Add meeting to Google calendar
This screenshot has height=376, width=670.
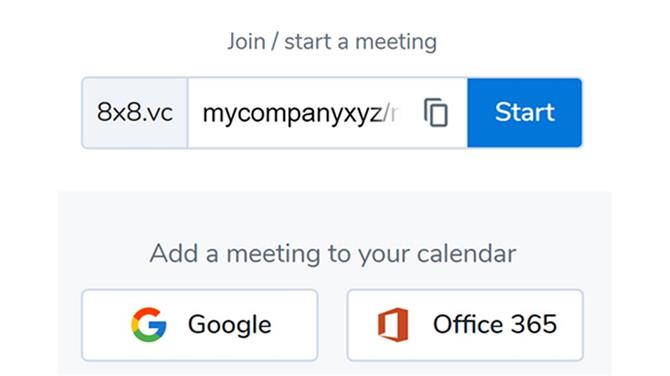pyautogui.click(x=200, y=325)
